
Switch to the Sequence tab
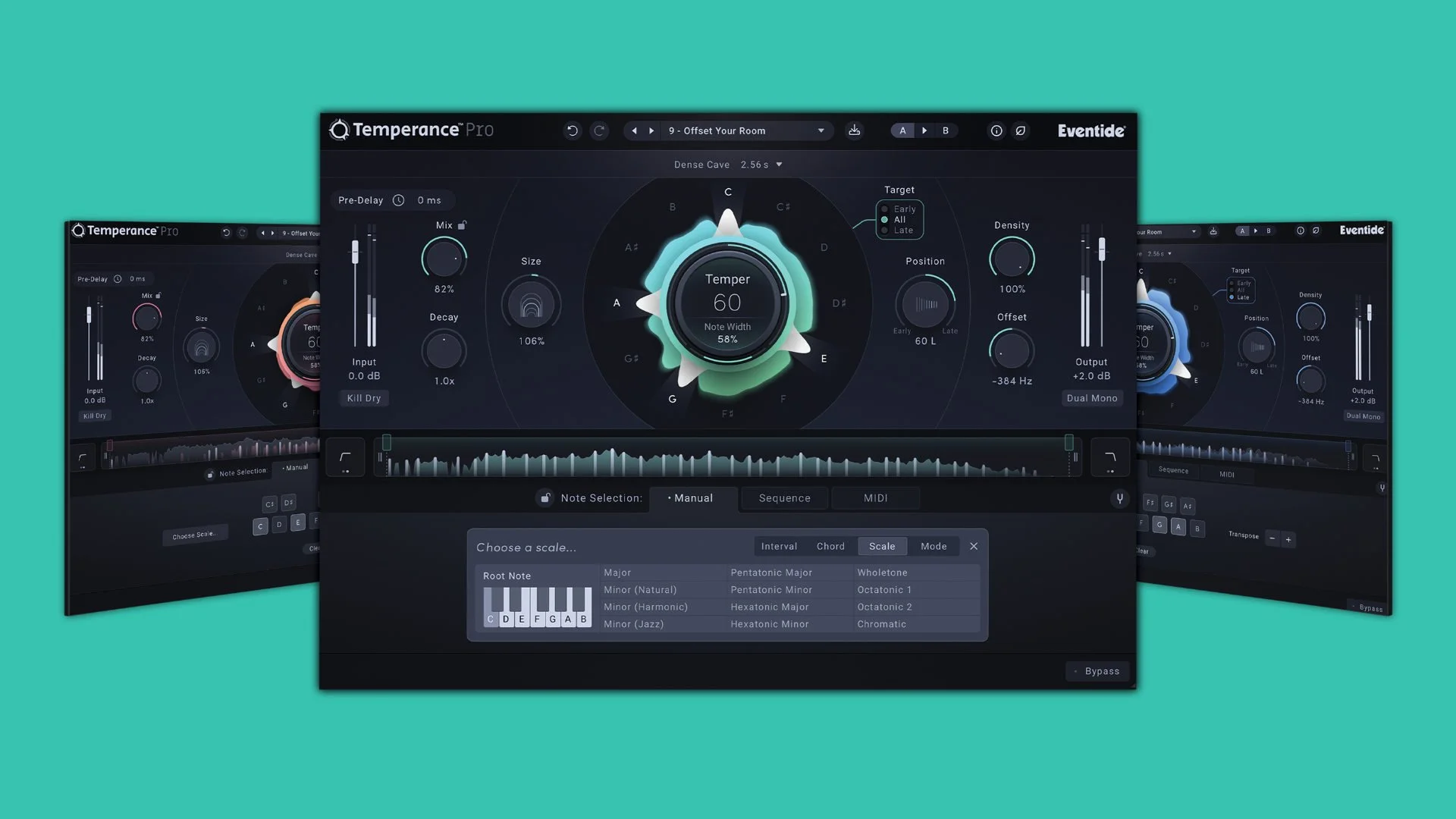tap(784, 498)
